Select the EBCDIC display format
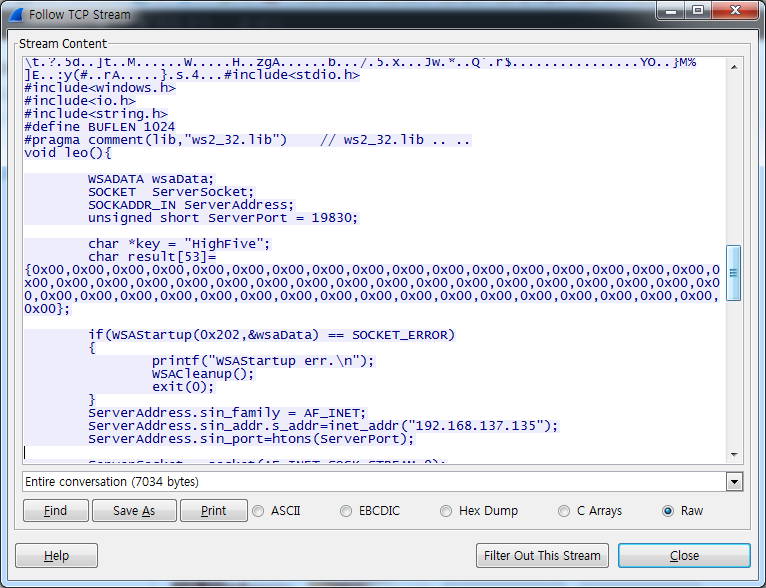 point(347,511)
